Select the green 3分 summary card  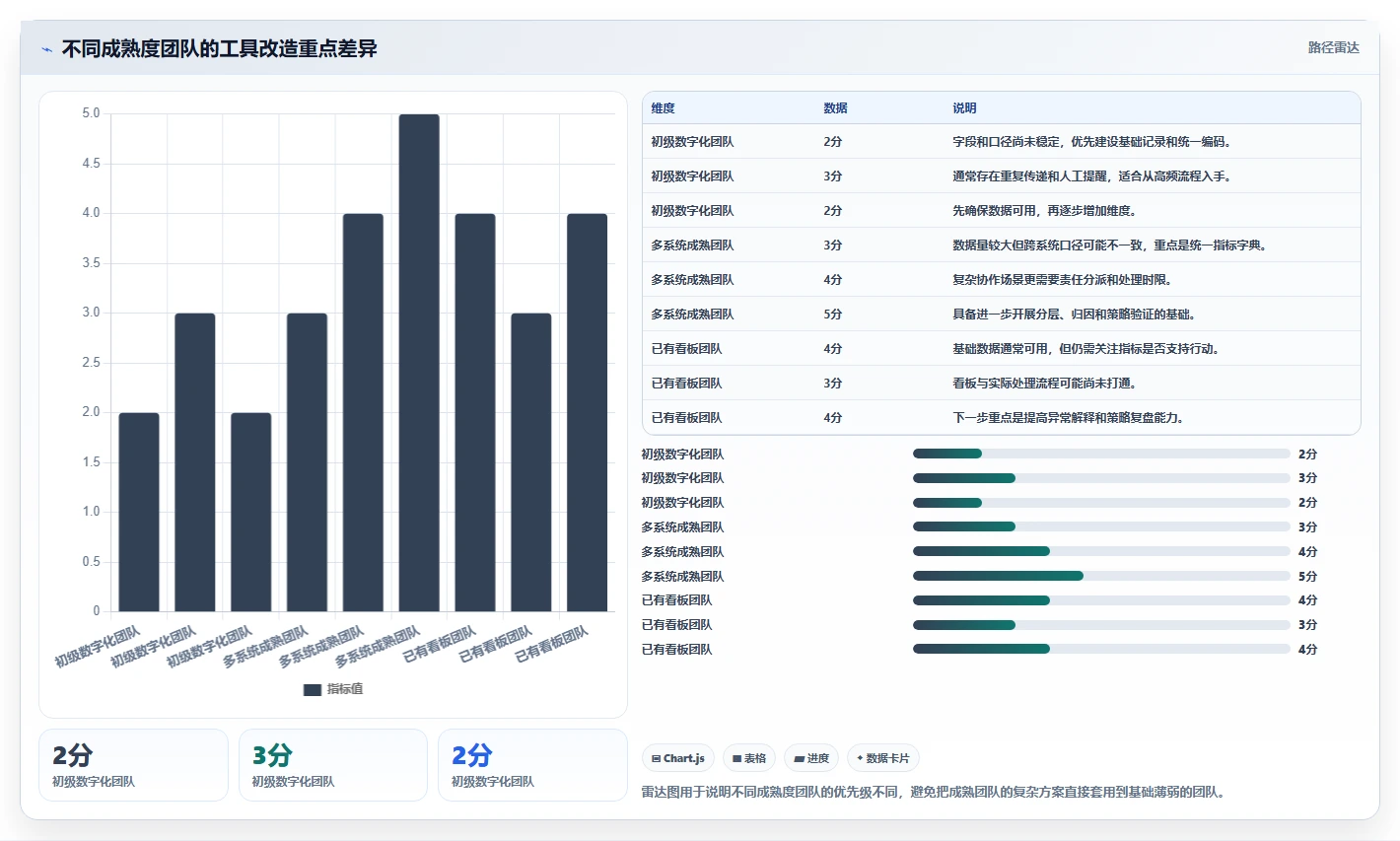click(333, 765)
